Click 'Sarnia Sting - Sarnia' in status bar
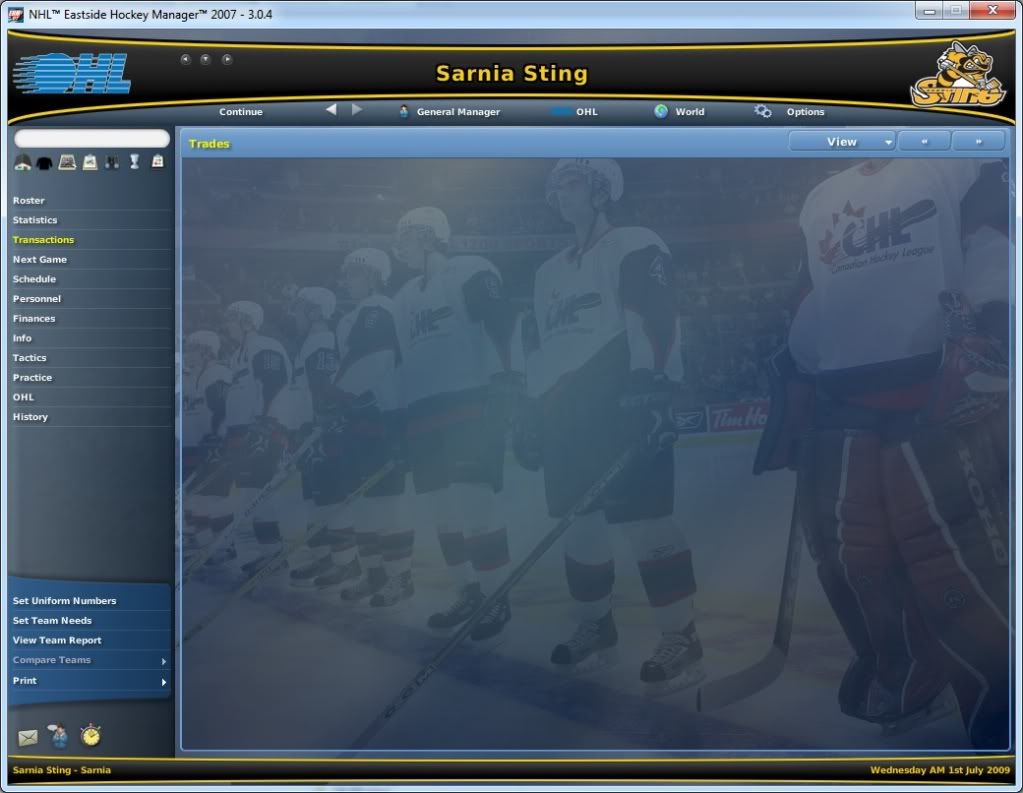 tap(62, 770)
